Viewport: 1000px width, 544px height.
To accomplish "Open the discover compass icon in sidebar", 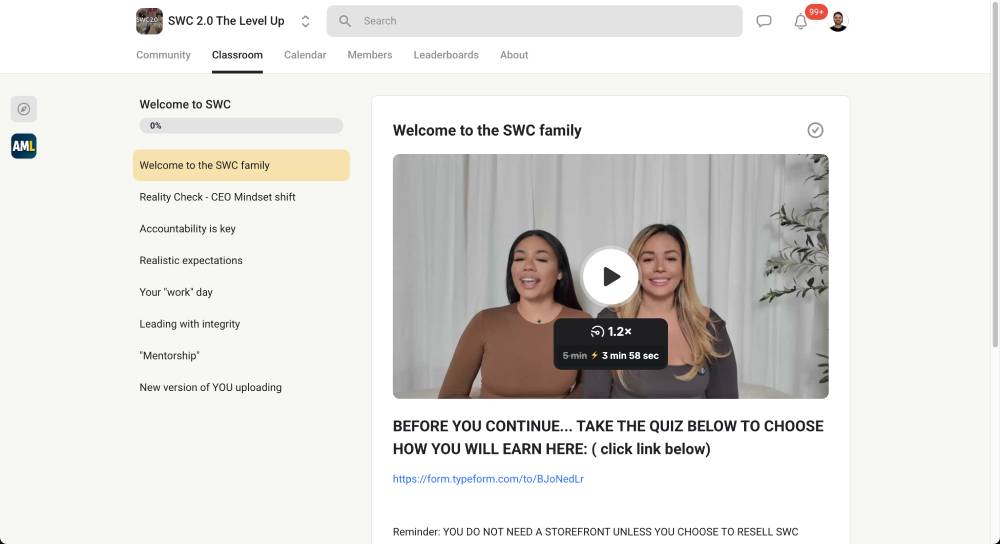I will 24,109.
